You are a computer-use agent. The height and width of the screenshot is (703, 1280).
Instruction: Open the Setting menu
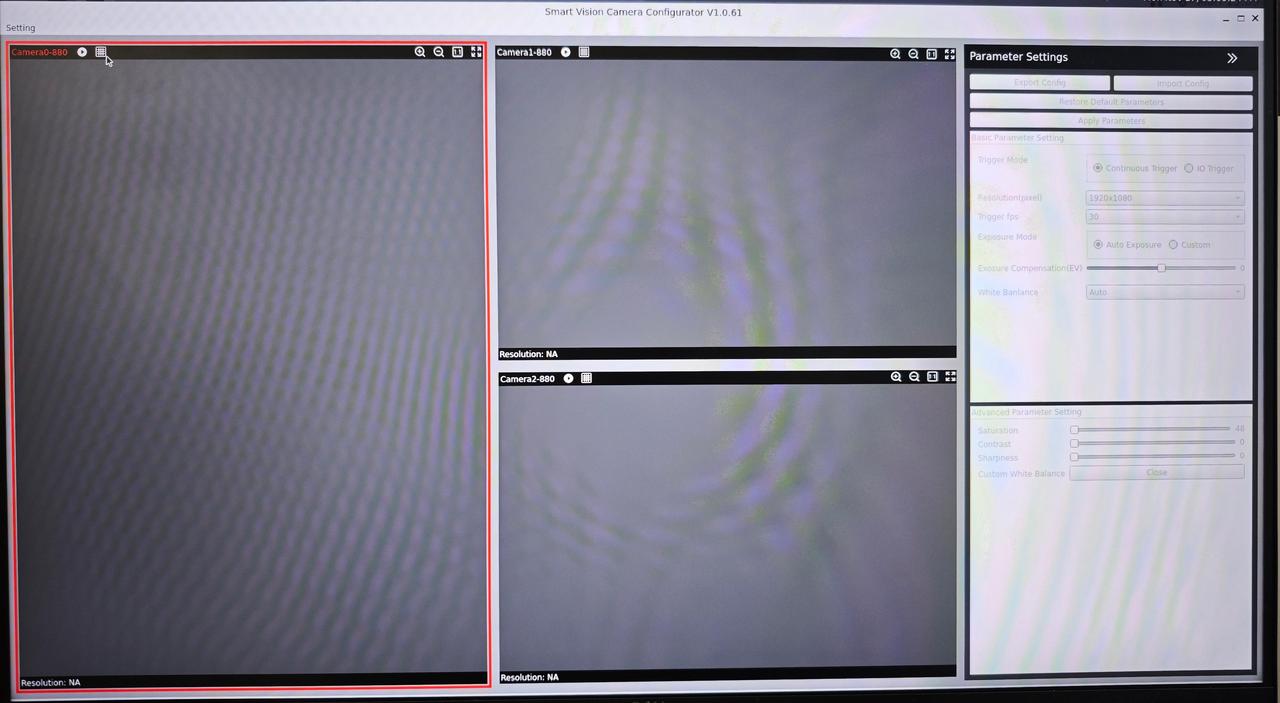click(x=20, y=28)
